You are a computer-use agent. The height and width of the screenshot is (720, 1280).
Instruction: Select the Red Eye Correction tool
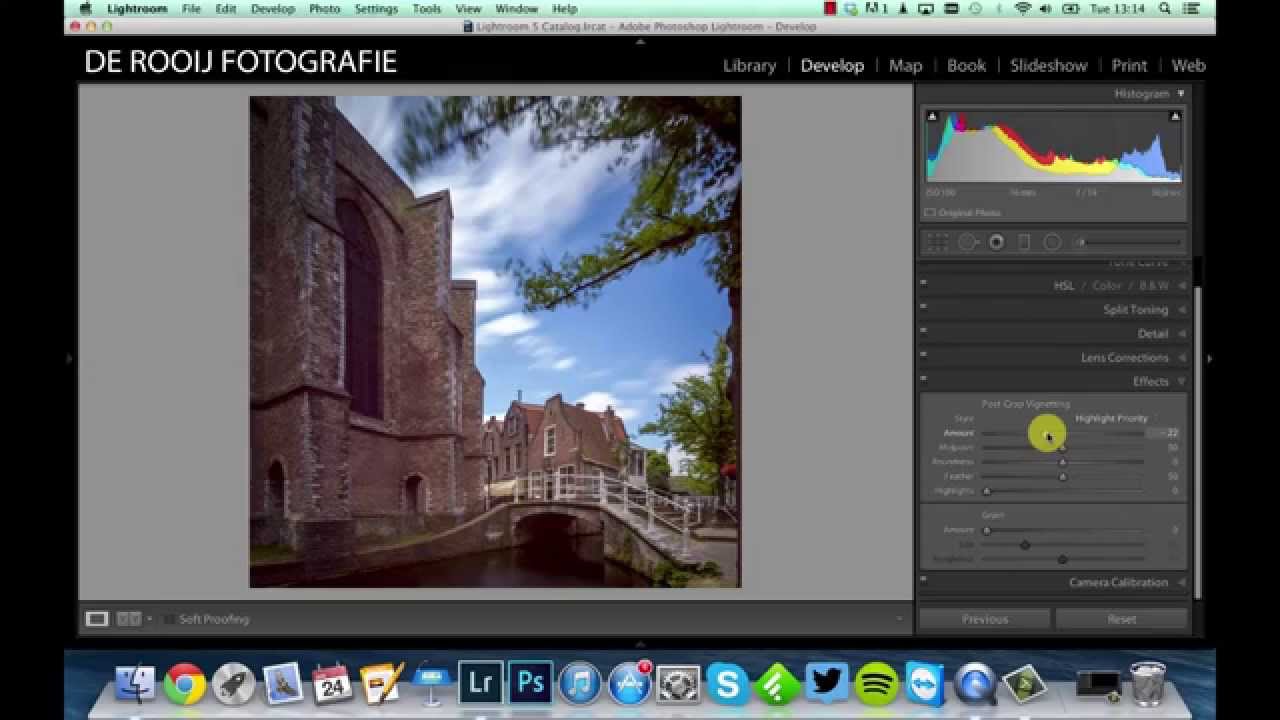pyautogui.click(x=996, y=242)
